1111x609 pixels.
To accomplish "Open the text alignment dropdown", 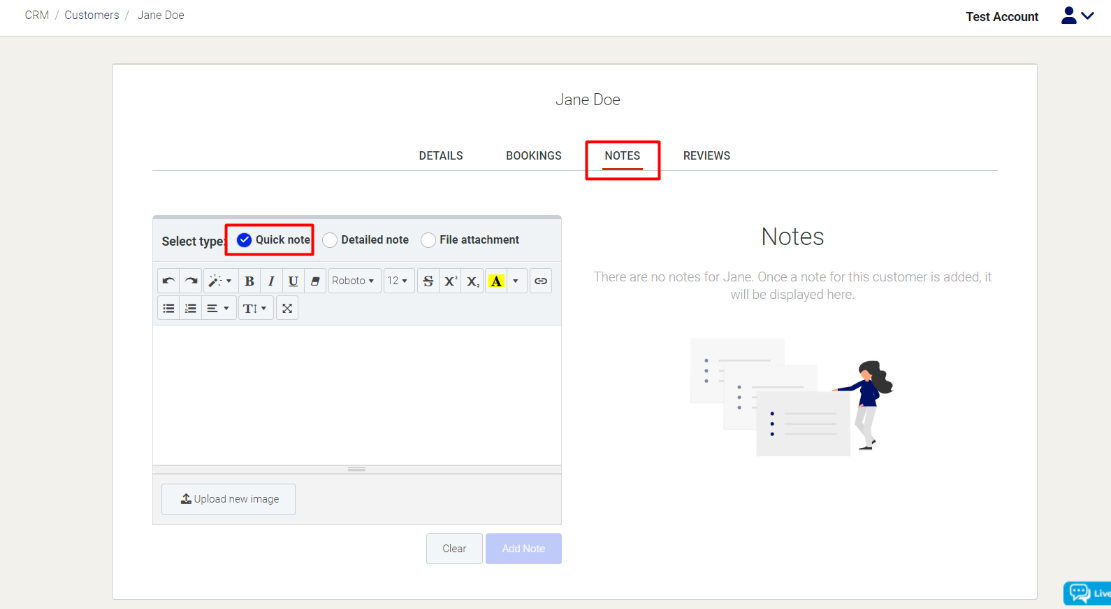I will (x=216, y=307).
